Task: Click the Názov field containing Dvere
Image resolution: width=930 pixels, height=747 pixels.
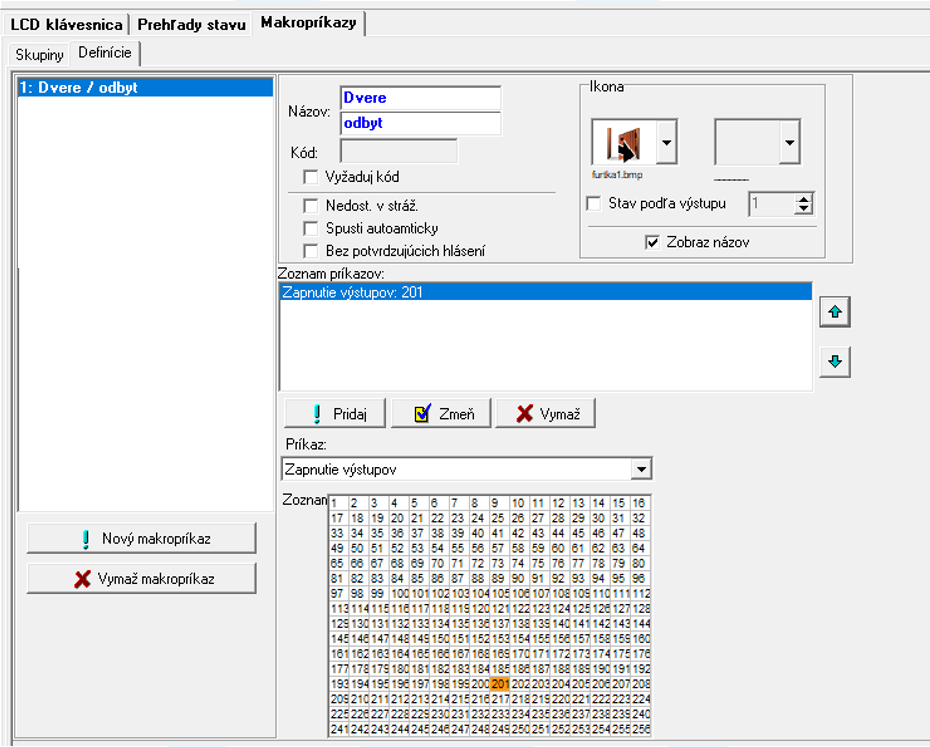Action: (420, 98)
